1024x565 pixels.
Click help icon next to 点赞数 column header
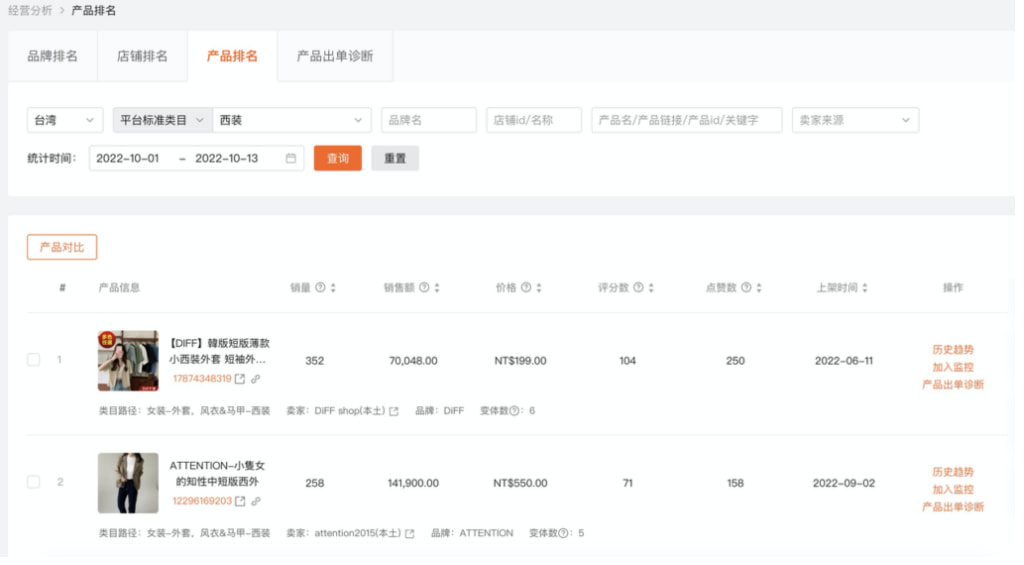coord(746,288)
